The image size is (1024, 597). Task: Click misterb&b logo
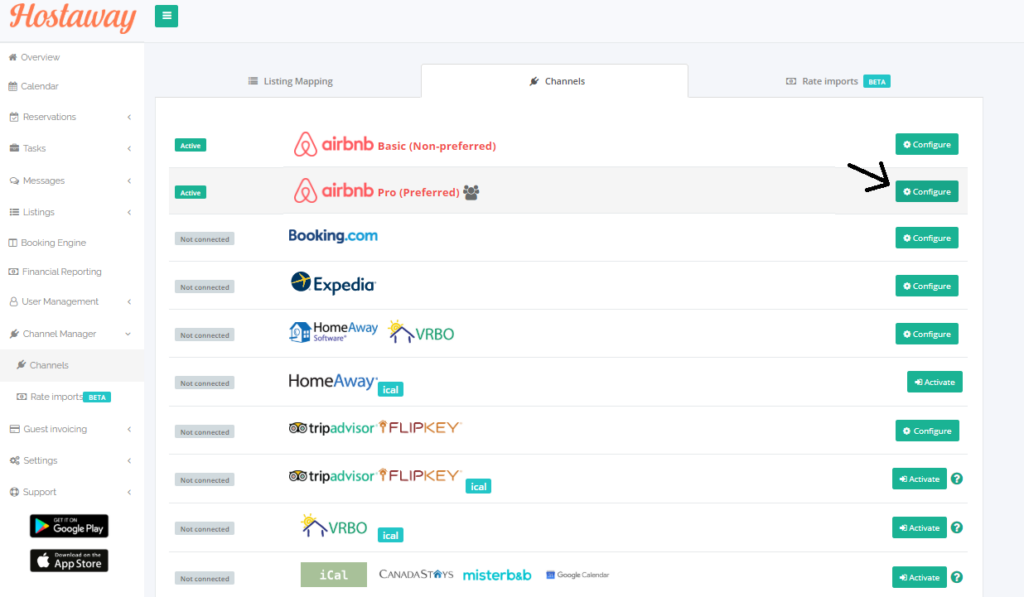click(497, 575)
